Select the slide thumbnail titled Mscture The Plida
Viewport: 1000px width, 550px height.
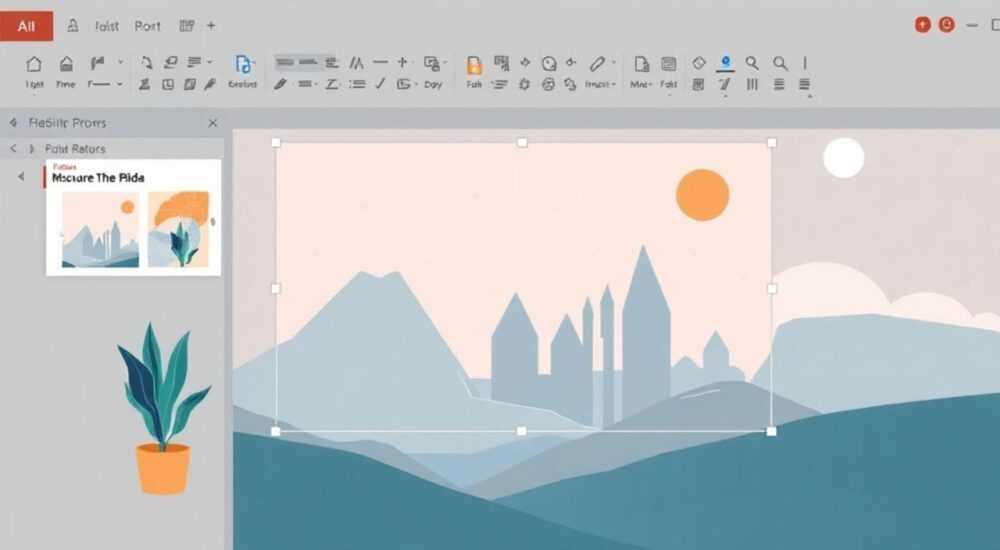pos(133,217)
